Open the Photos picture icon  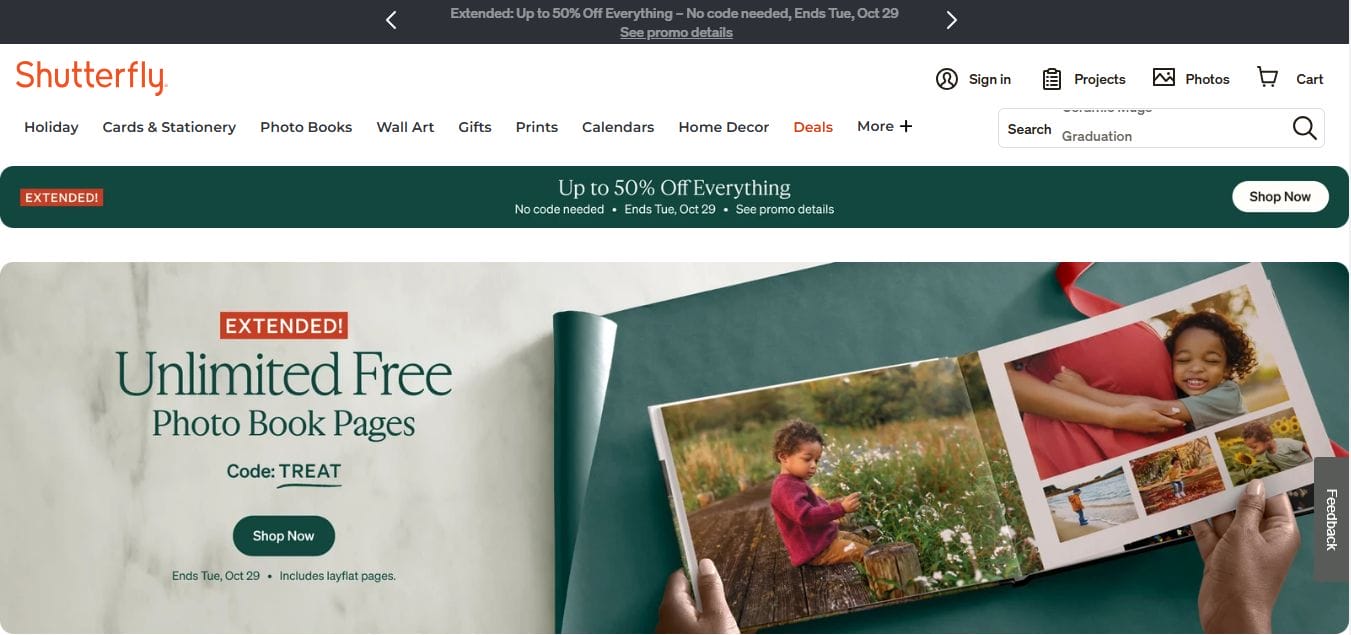(1163, 78)
